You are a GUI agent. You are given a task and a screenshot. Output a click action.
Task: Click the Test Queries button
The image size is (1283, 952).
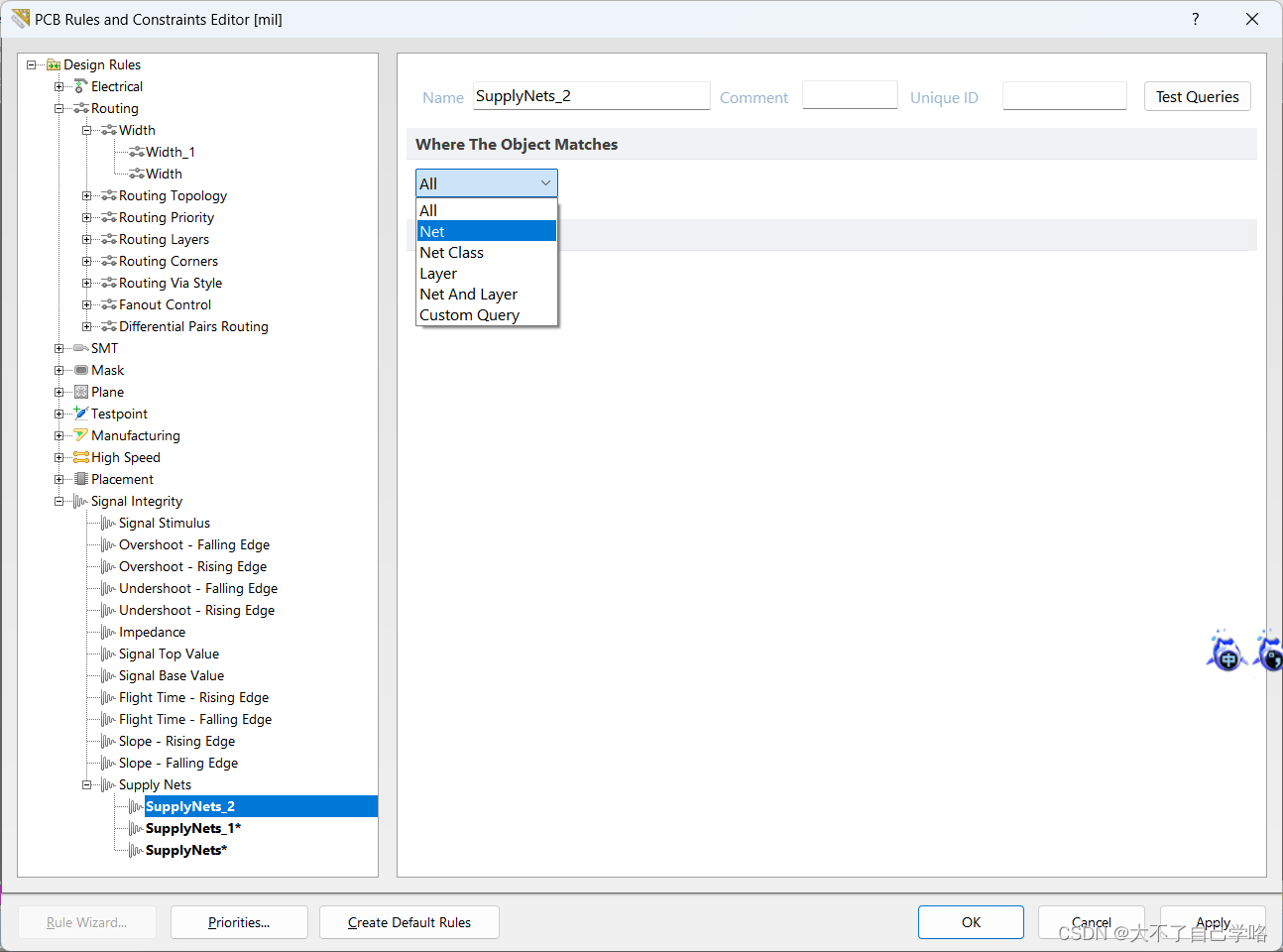[x=1197, y=96]
